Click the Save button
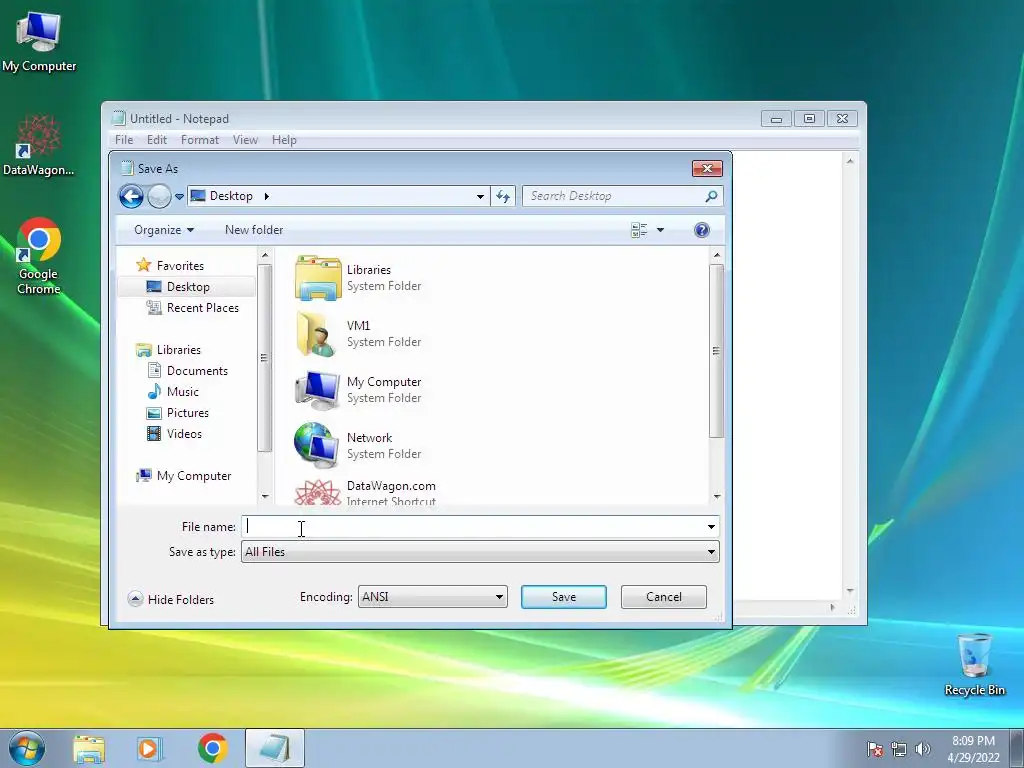Screen dimensions: 1024x768 click(564, 597)
